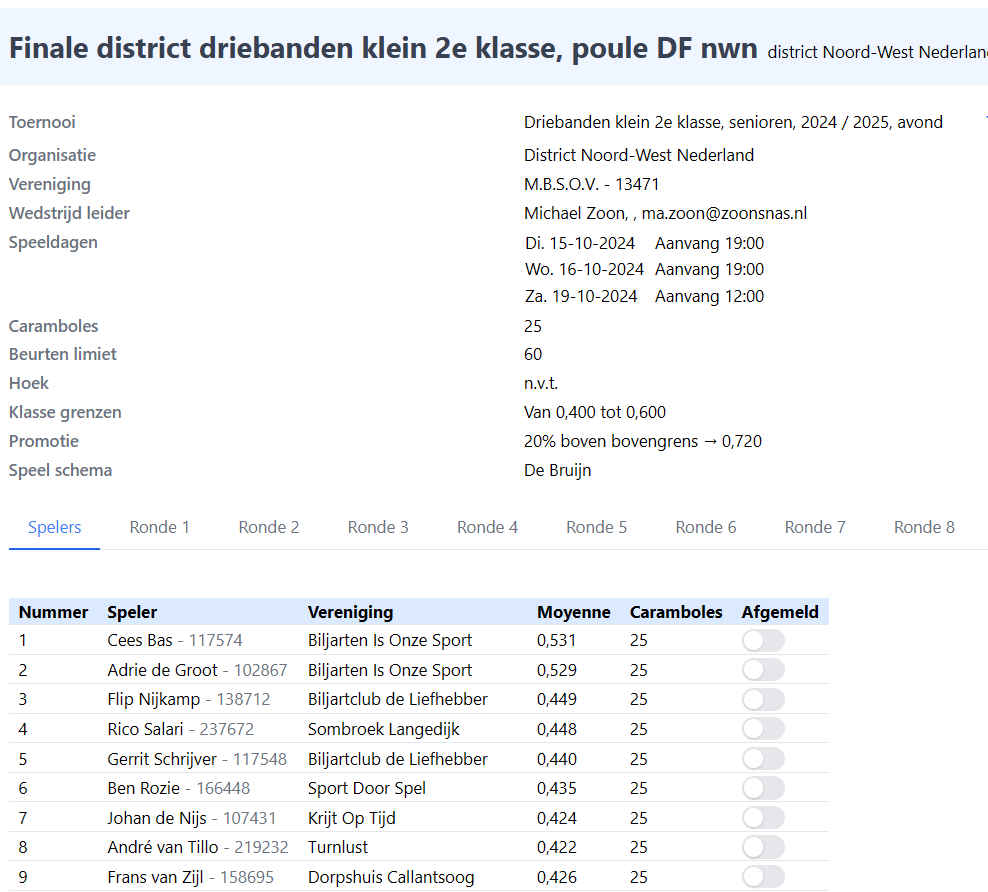Toggle Afgemeld for André van Tillo
Viewport: 988px width, 892px height.
[763, 847]
